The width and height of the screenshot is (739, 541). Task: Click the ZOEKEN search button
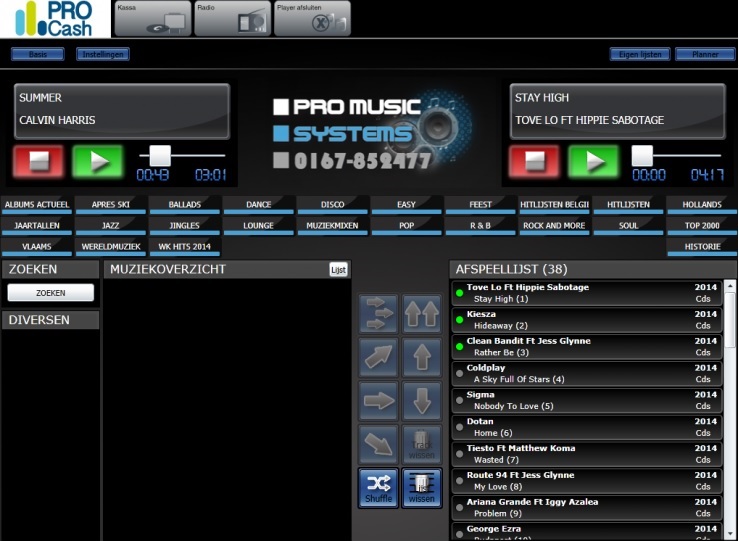coord(50,293)
